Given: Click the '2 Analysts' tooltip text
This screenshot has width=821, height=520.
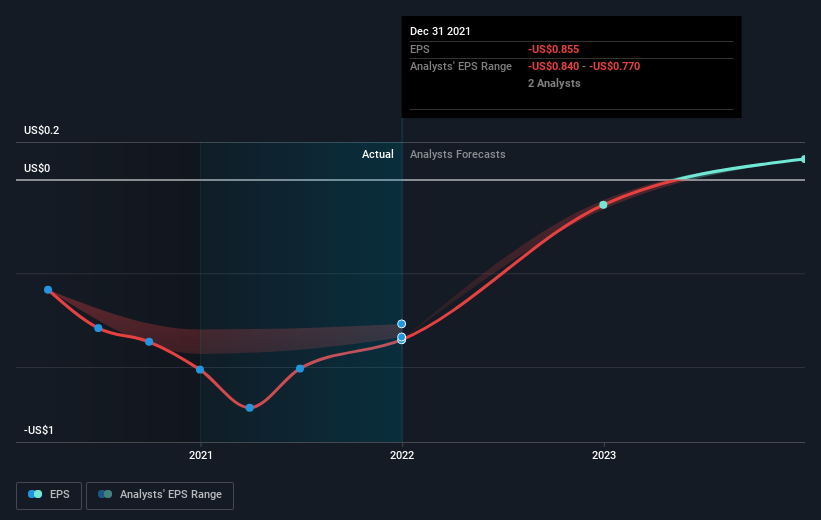Looking at the screenshot, I should point(554,83).
